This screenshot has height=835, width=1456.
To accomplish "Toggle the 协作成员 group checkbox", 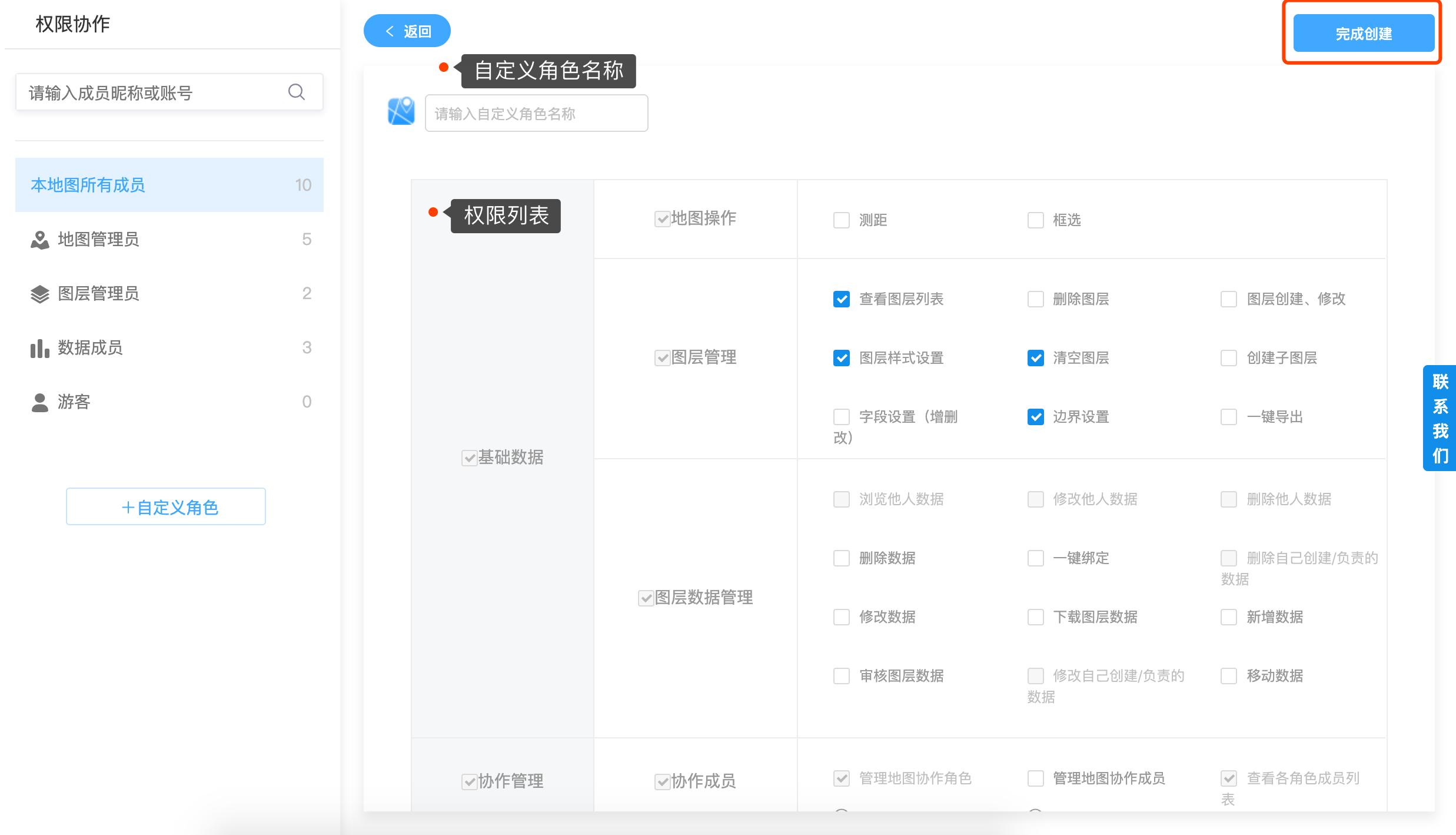I will coord(663,782).
